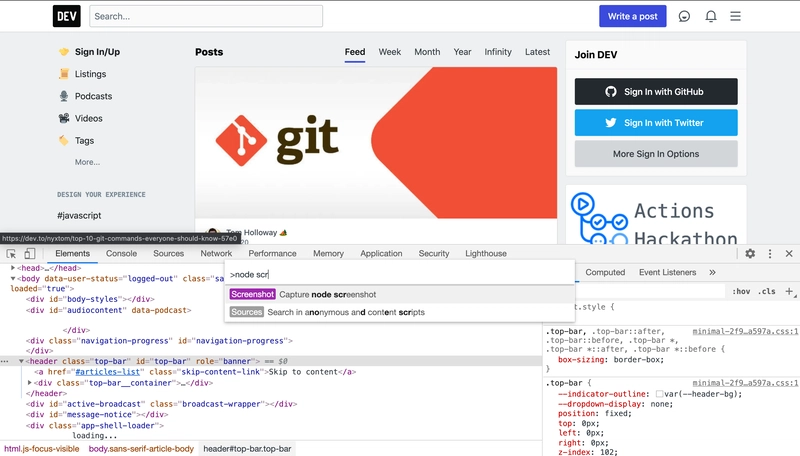Click the Actions Hackathon banner
Viewport: 800px width, 456px height.
(x=656, y=215)
